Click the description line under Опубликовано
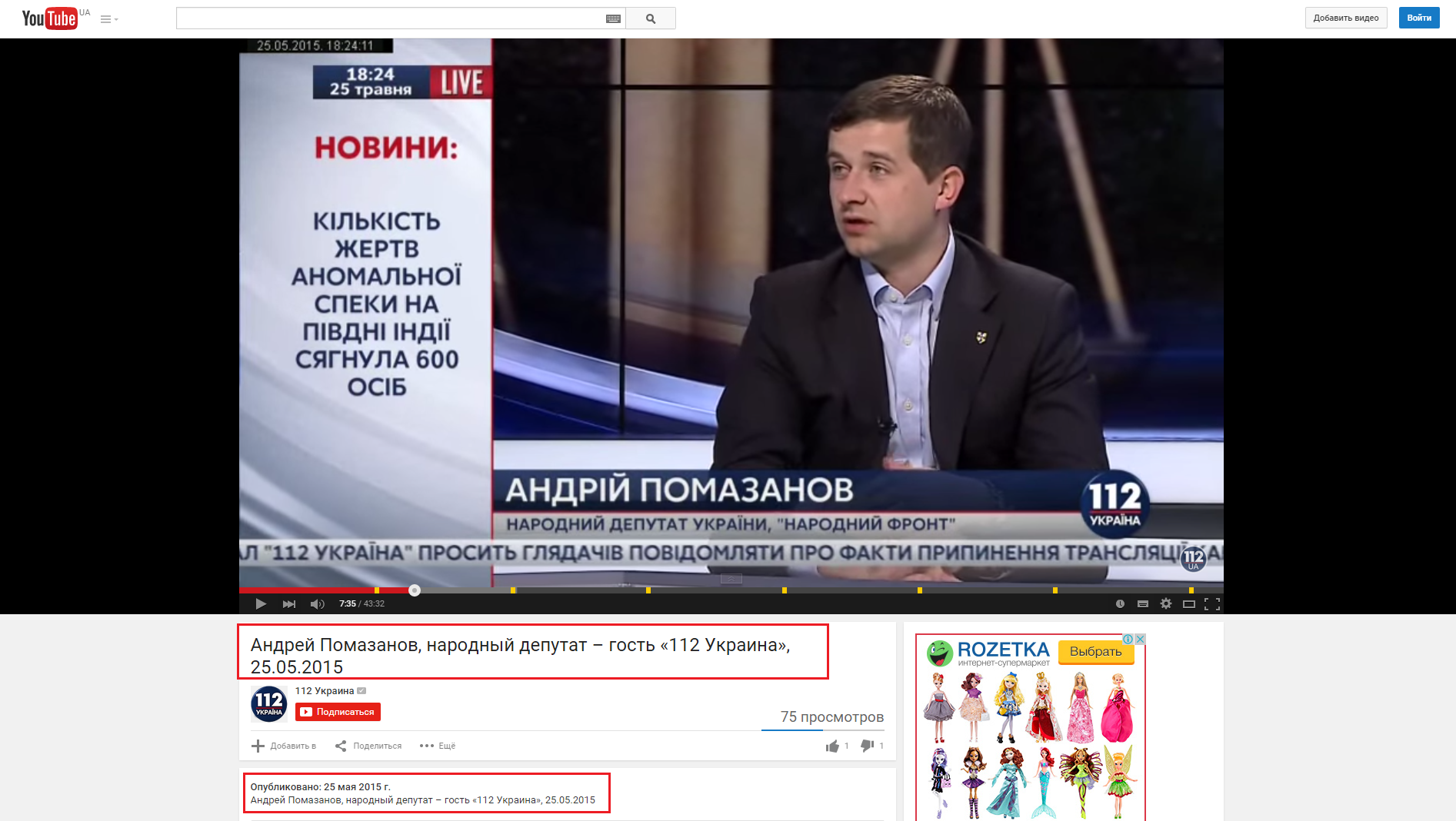 point(422,800)
